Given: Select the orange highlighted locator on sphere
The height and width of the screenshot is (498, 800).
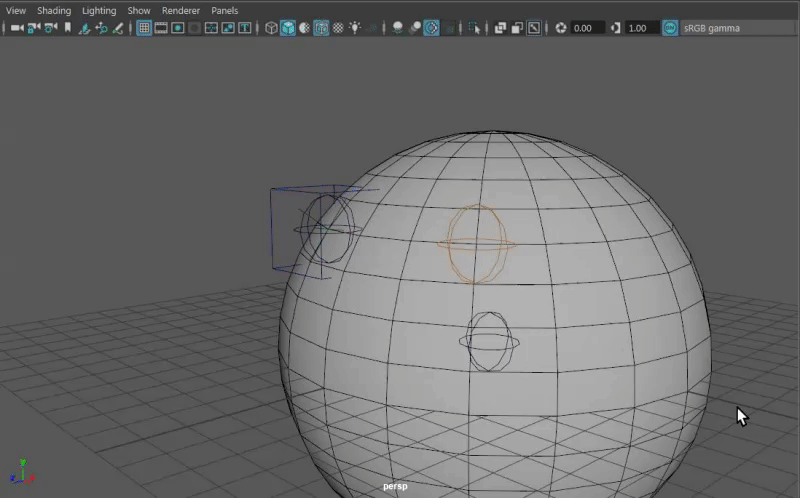Looking at the screenshot, I should 477,244.
